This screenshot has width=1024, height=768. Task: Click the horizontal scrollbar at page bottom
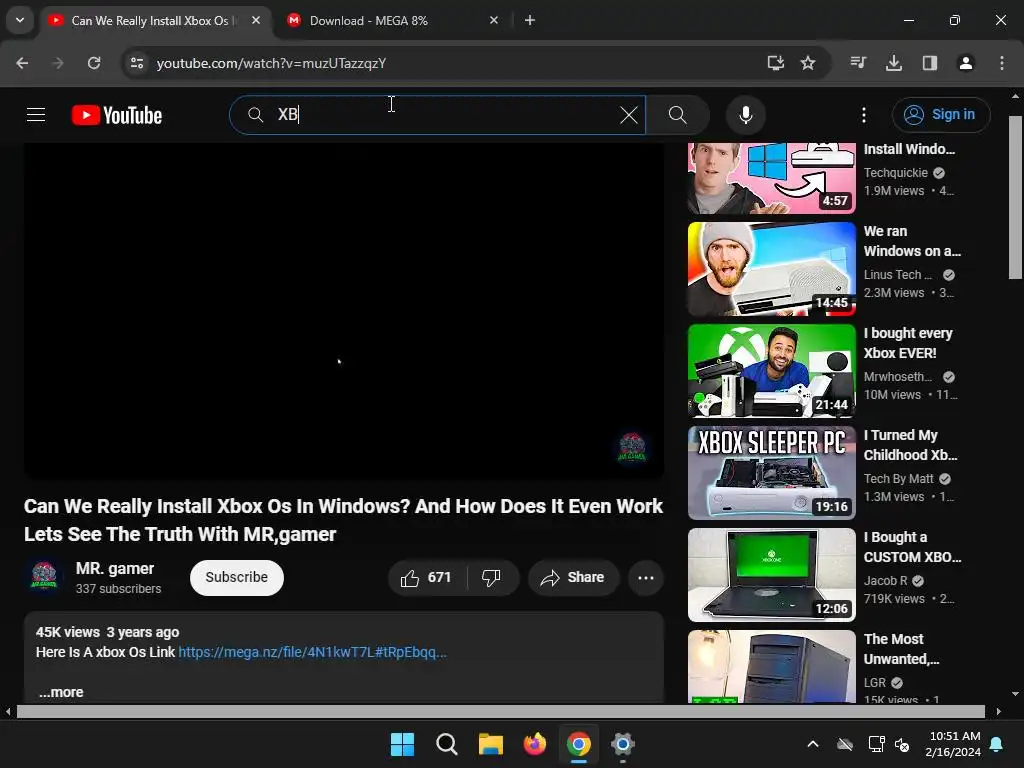(x=501, y=711)
